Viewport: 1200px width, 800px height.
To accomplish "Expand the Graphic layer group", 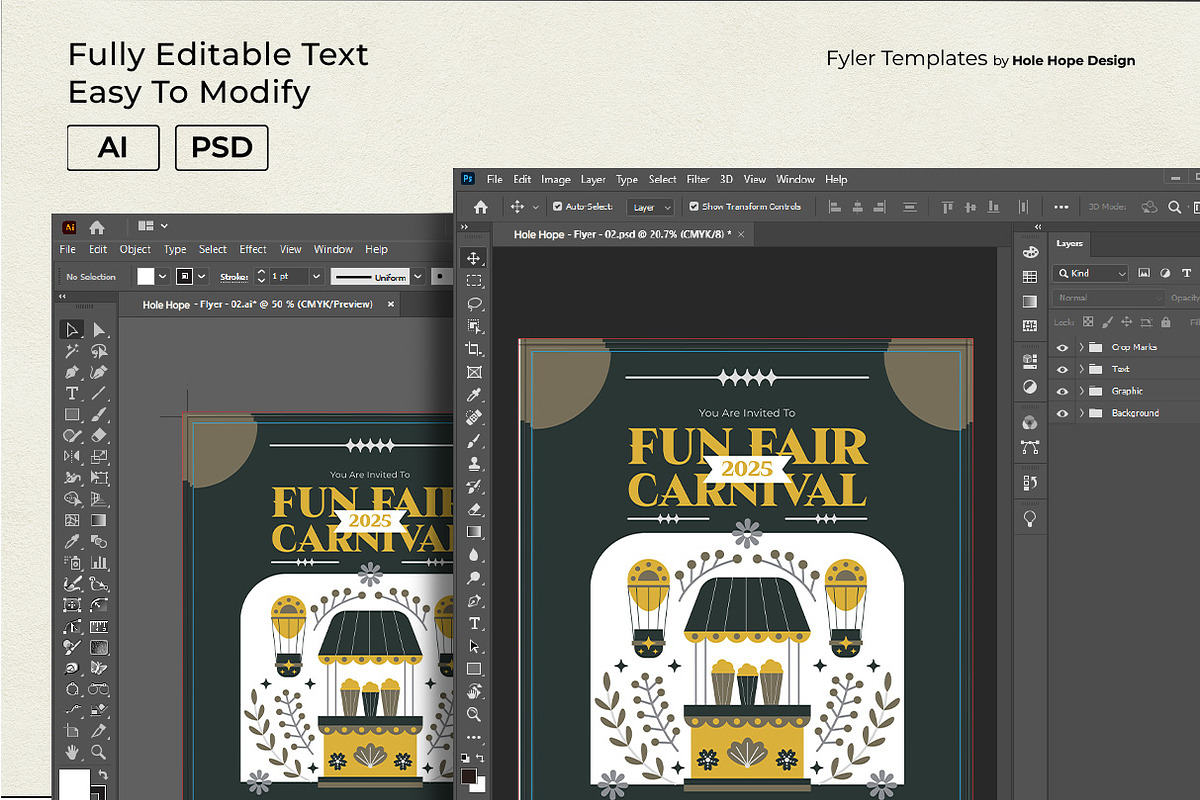I will pos(1081,391).
